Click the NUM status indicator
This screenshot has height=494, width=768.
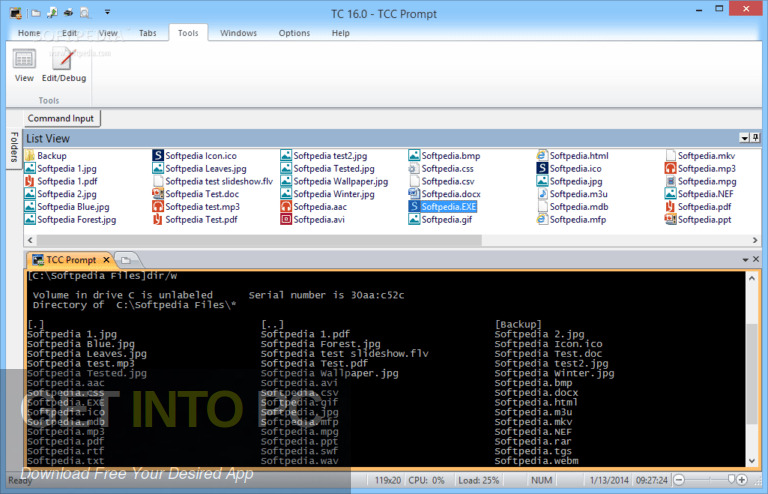[541, 480]
